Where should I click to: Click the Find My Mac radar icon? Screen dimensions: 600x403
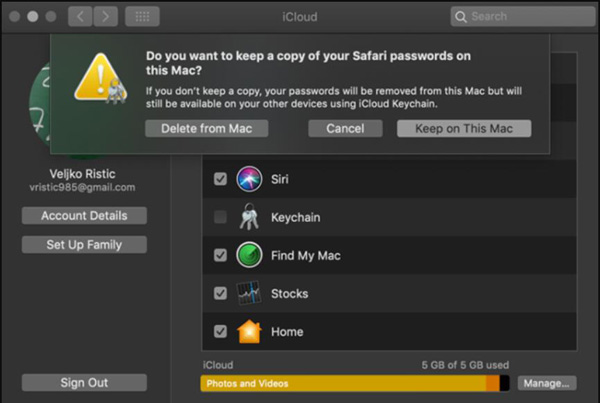tap(249, 255)
